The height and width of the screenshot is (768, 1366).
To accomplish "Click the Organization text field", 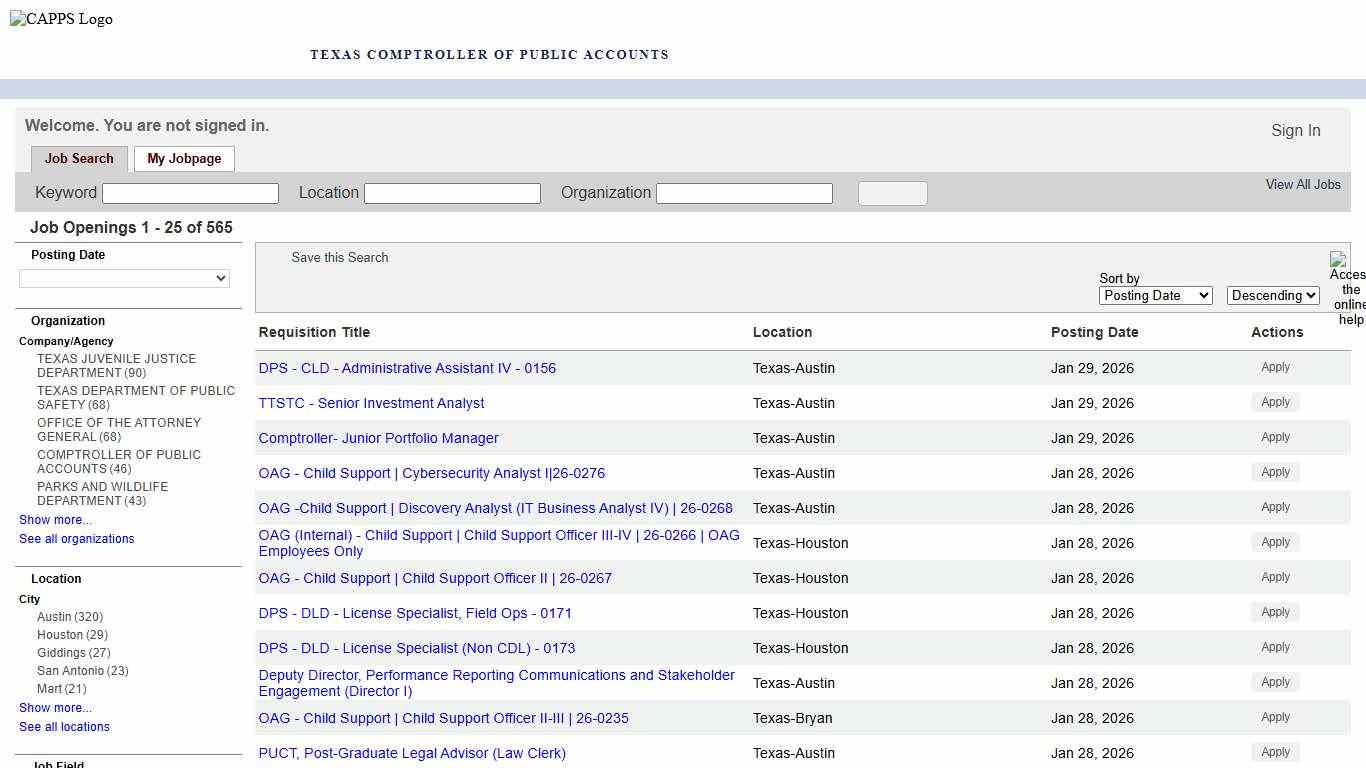I will click(x=744, y=193).
